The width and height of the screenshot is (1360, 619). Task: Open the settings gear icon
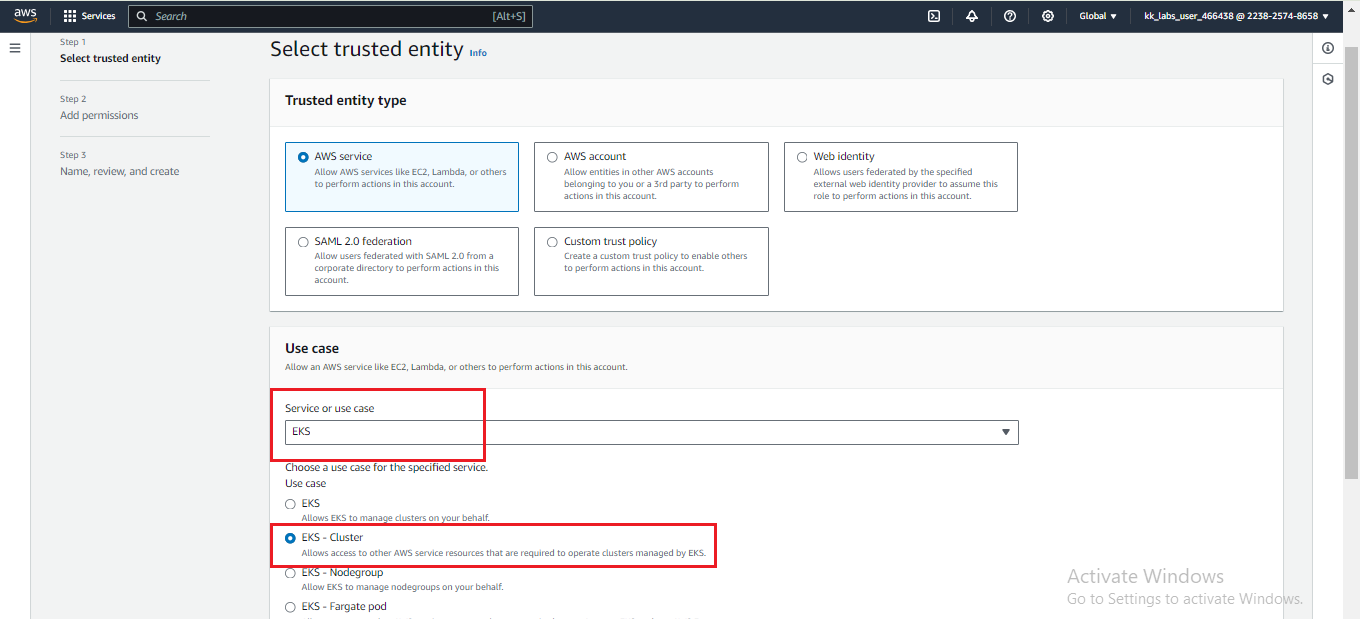click(x=1048, y=16)
